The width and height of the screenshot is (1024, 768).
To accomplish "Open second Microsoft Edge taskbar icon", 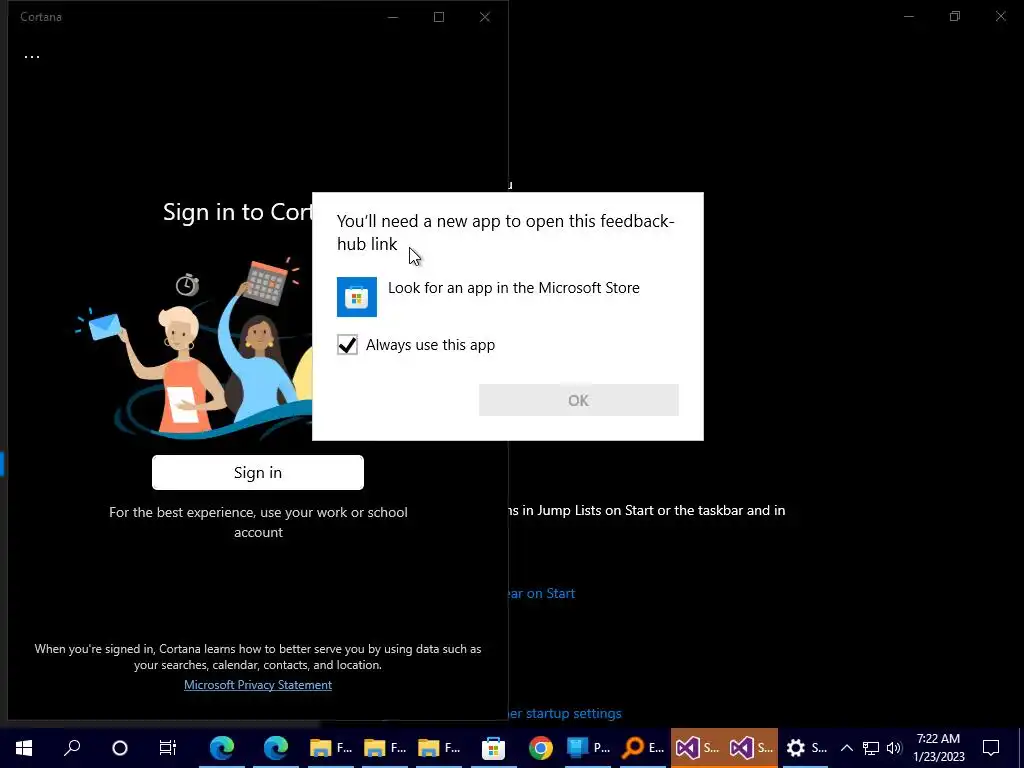I will (x=276, y=748).
